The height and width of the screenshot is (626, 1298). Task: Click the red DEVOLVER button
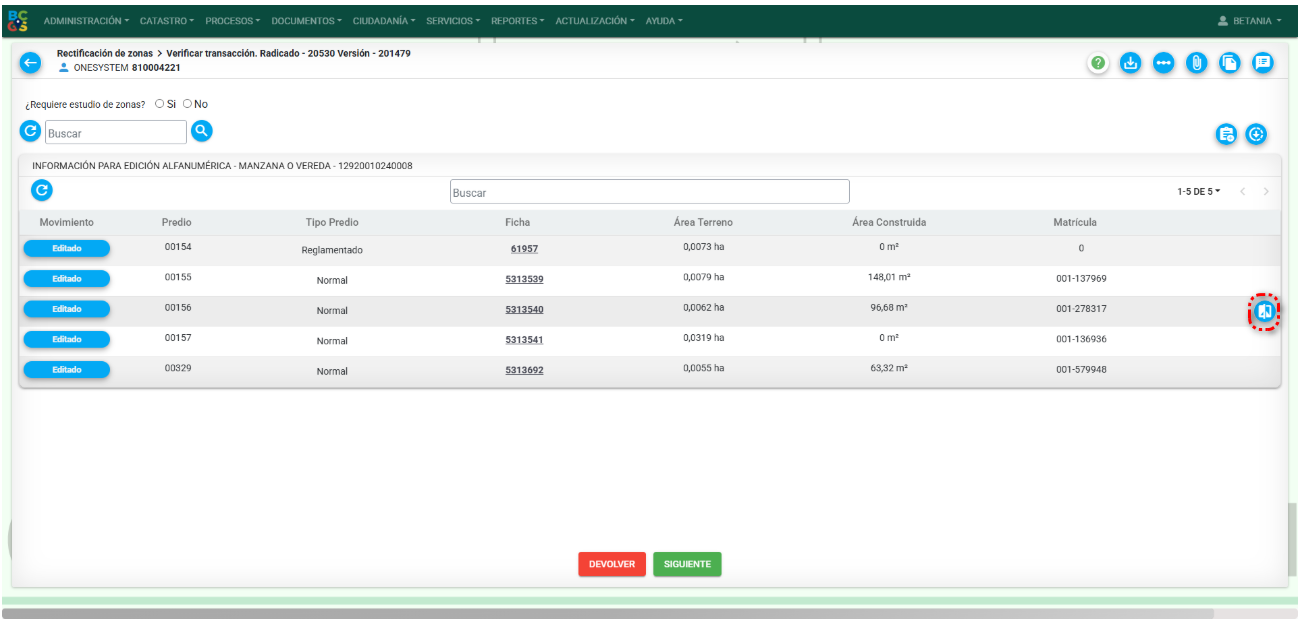(612, 564)
